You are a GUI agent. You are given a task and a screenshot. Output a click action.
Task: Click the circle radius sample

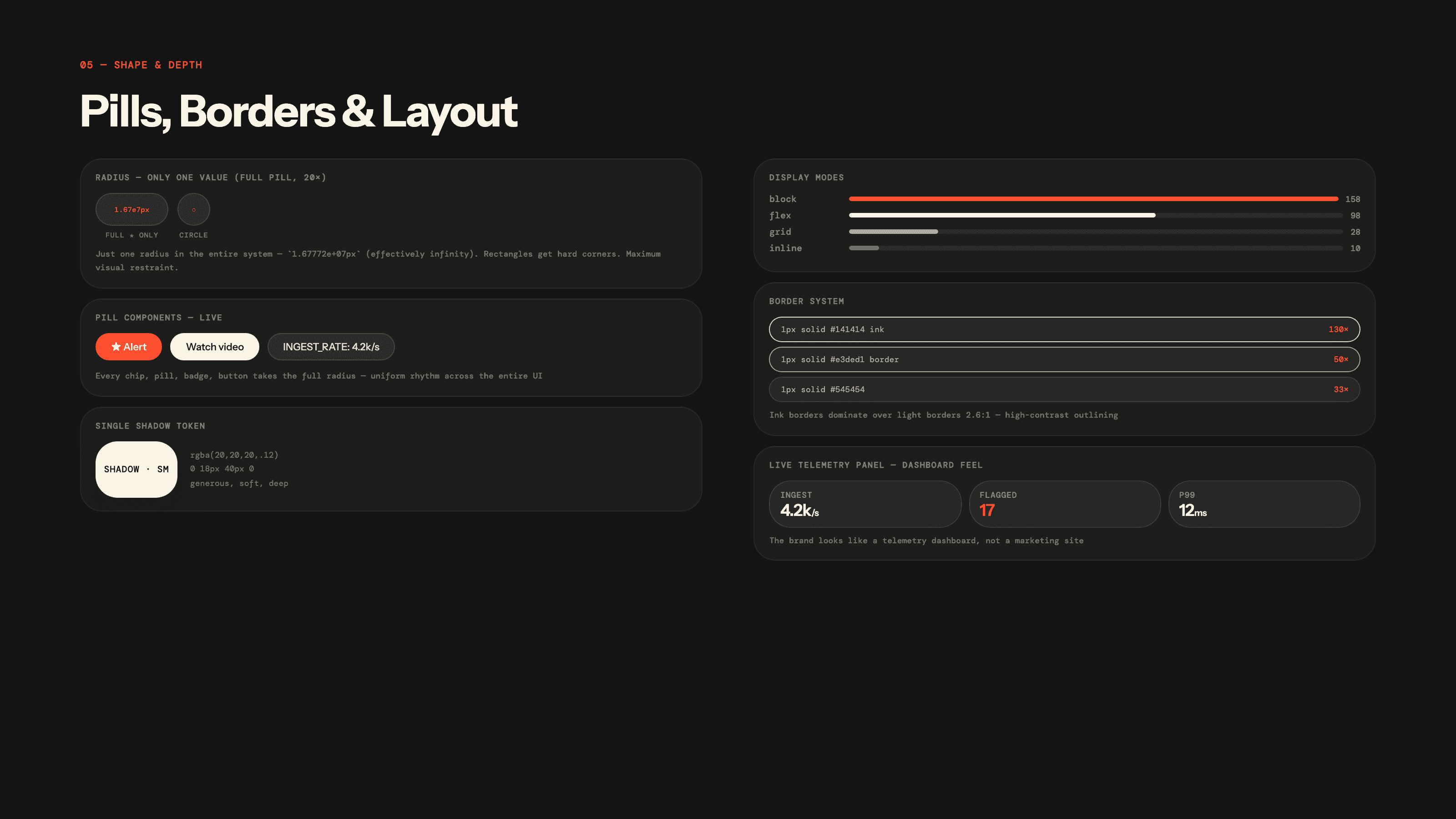[194, 209]
